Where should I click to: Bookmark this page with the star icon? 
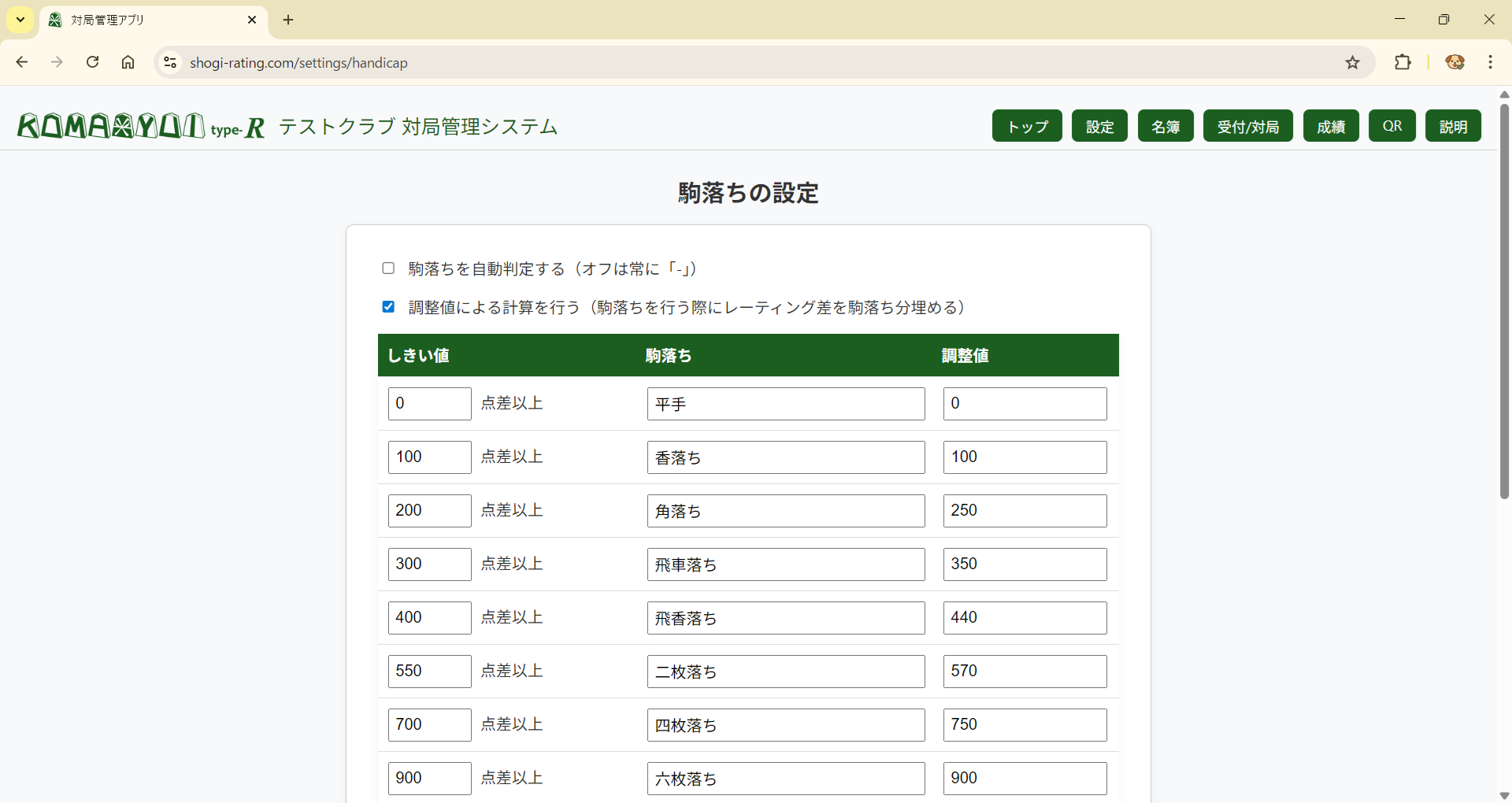click(1352, 62)
